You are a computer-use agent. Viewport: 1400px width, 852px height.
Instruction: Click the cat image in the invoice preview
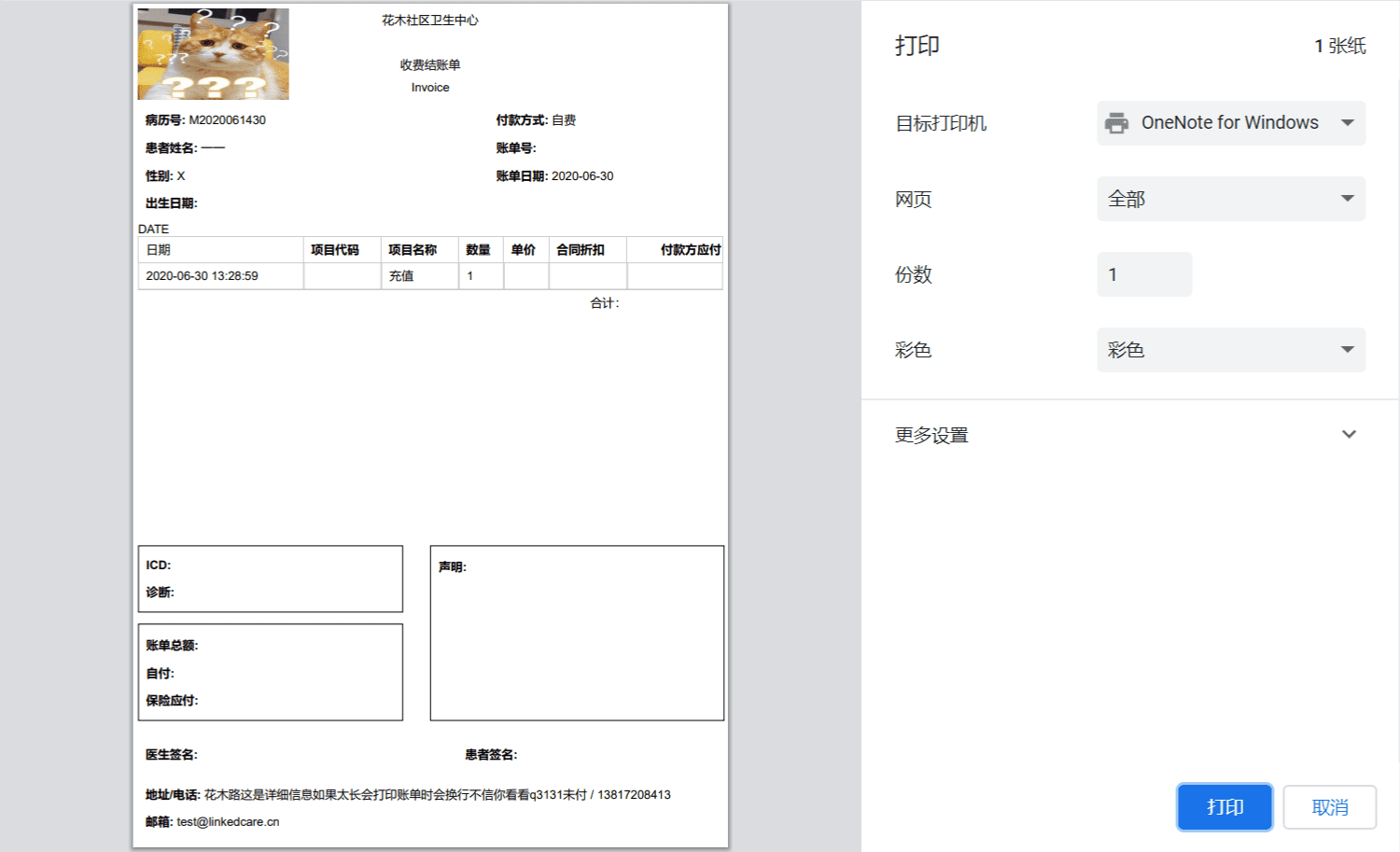(214, 54)
